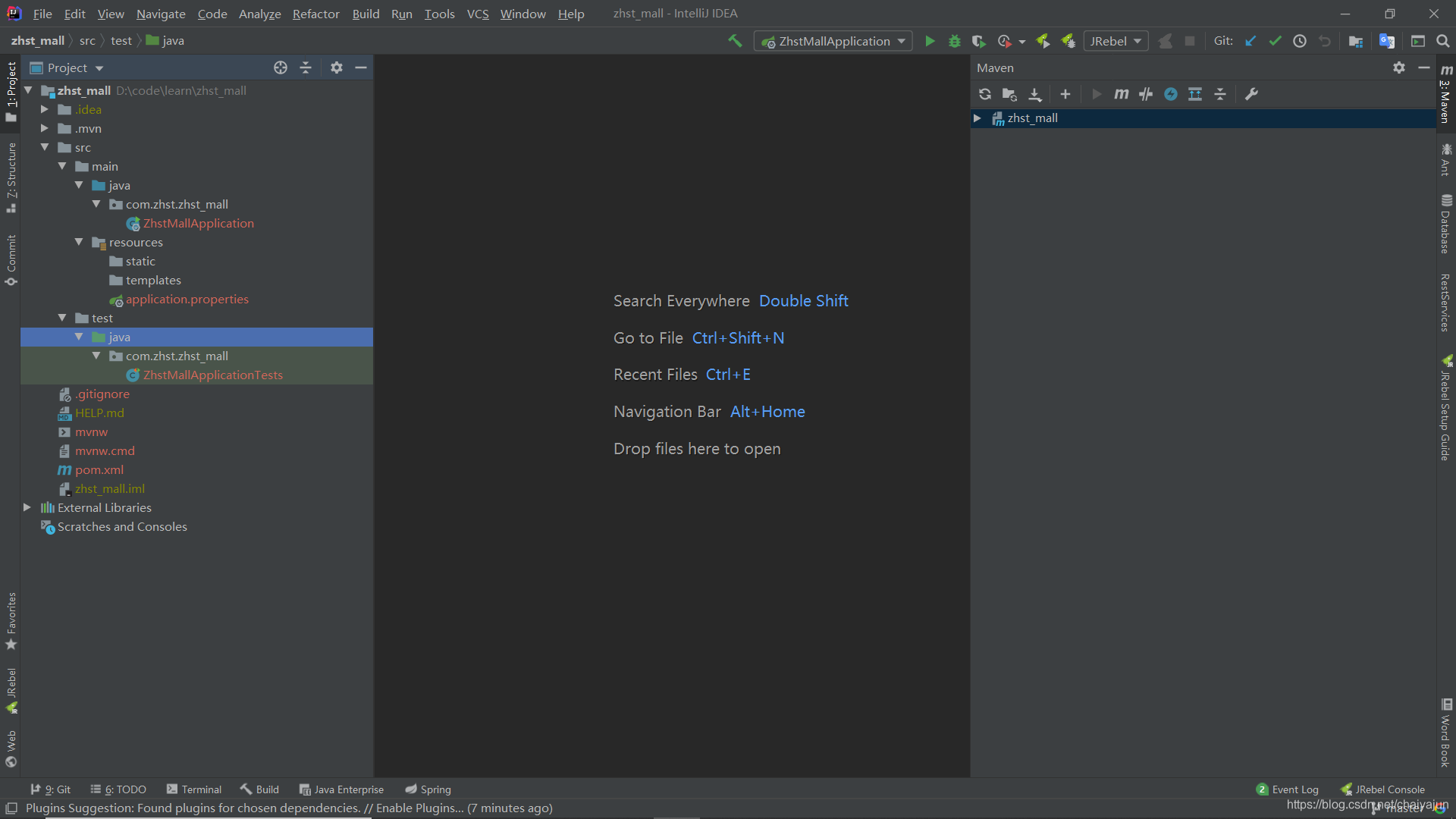Image resolution: width=1456 pixels, height=819 pixels.
Task: Open Project panel gear options
Action: pyautogui.click(x=337, y=67)
